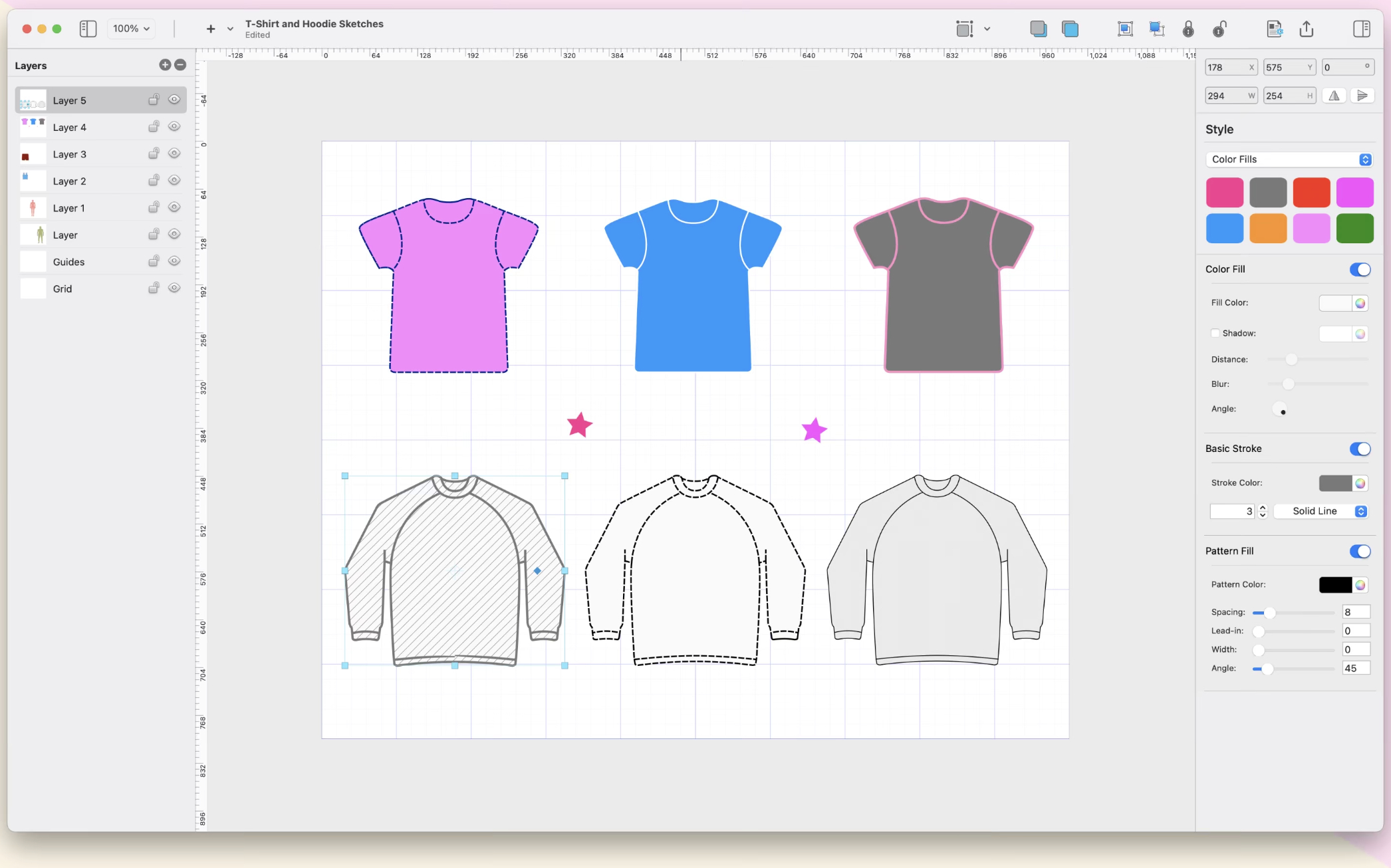Open document settings icon in toolbar
This screenshot has height=868, width=1391.
point(1274,29)
